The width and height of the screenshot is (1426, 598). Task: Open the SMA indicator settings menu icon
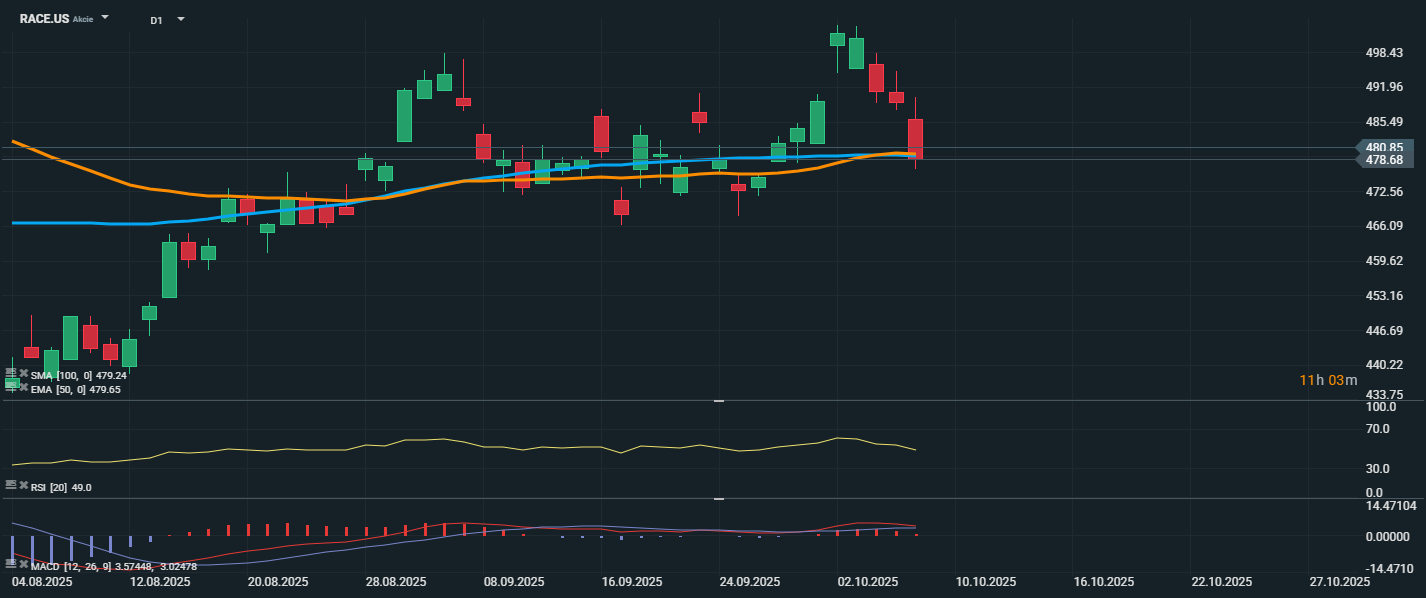point(11,374)
